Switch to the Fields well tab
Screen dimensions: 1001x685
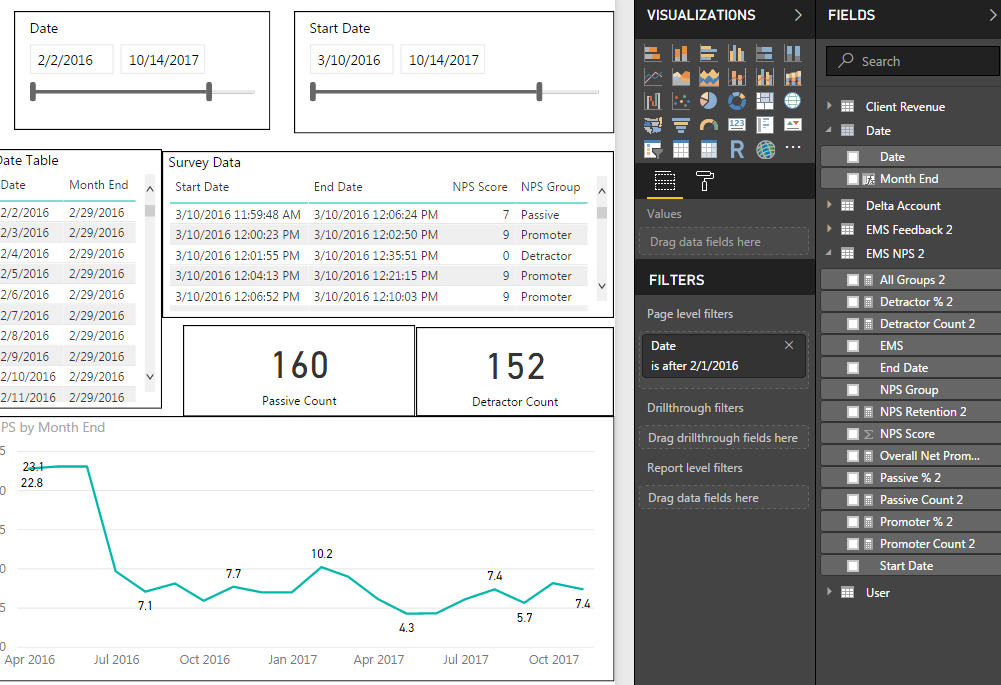point(665,181)
